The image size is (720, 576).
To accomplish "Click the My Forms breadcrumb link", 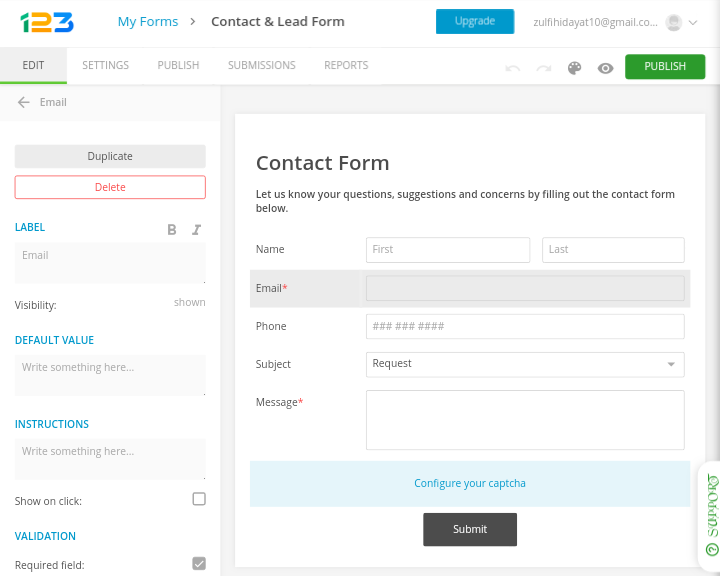I will [x=148, y=22].
